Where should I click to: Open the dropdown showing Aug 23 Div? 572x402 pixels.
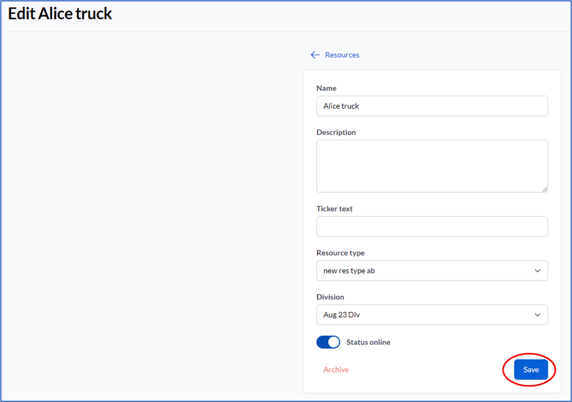pyautogui.click(x=432, y=314)
